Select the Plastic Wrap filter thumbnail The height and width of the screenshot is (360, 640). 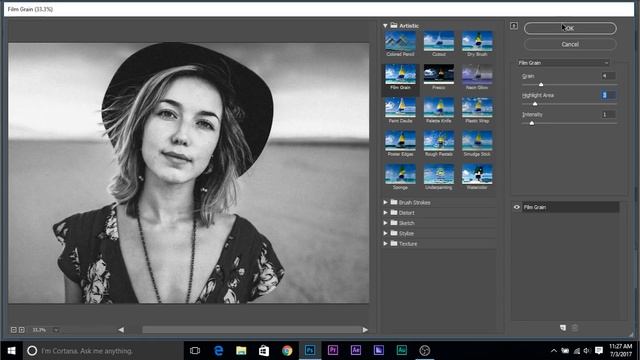[477, 111]
